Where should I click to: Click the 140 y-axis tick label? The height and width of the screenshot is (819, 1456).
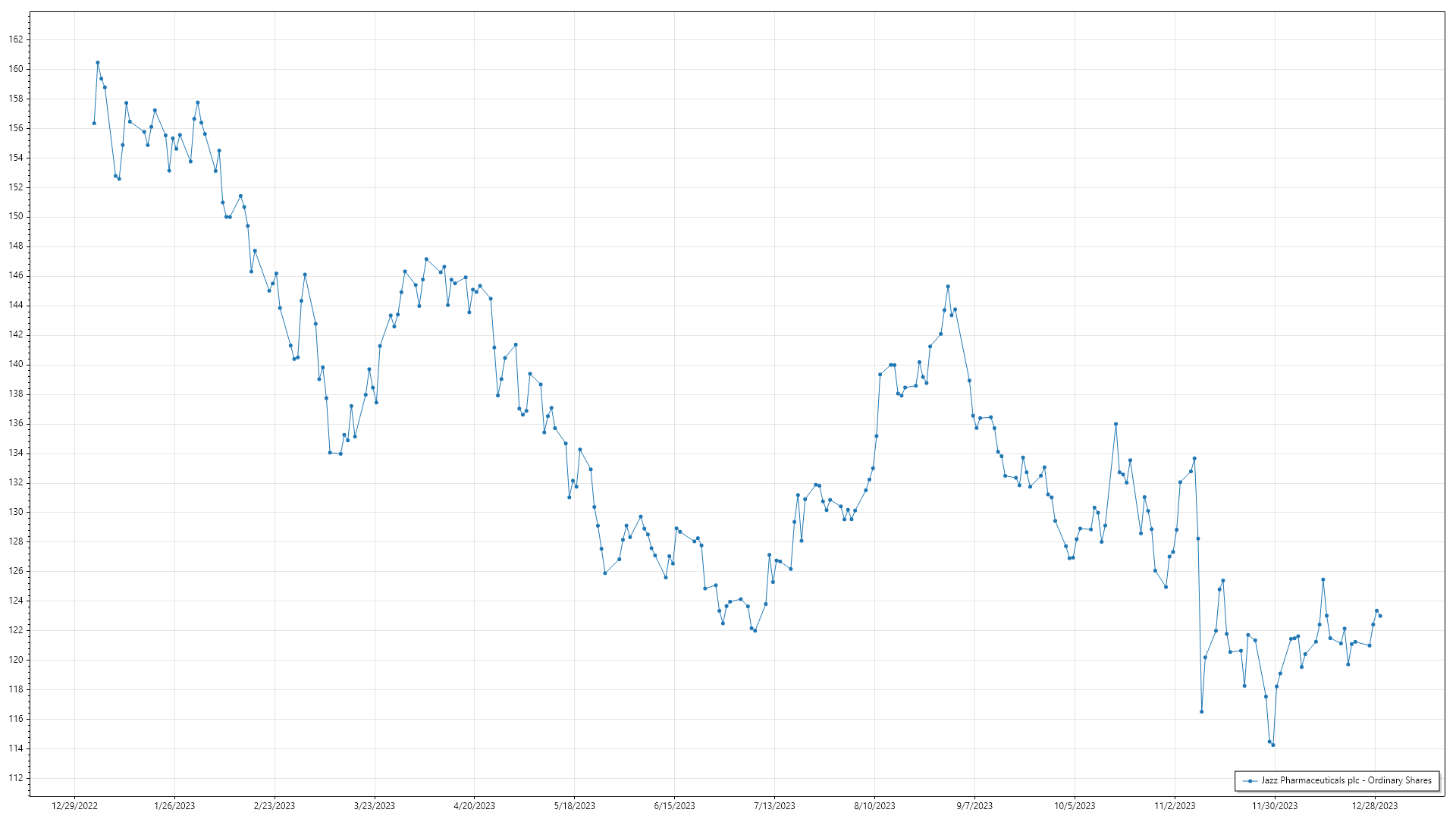pos(16,364)
